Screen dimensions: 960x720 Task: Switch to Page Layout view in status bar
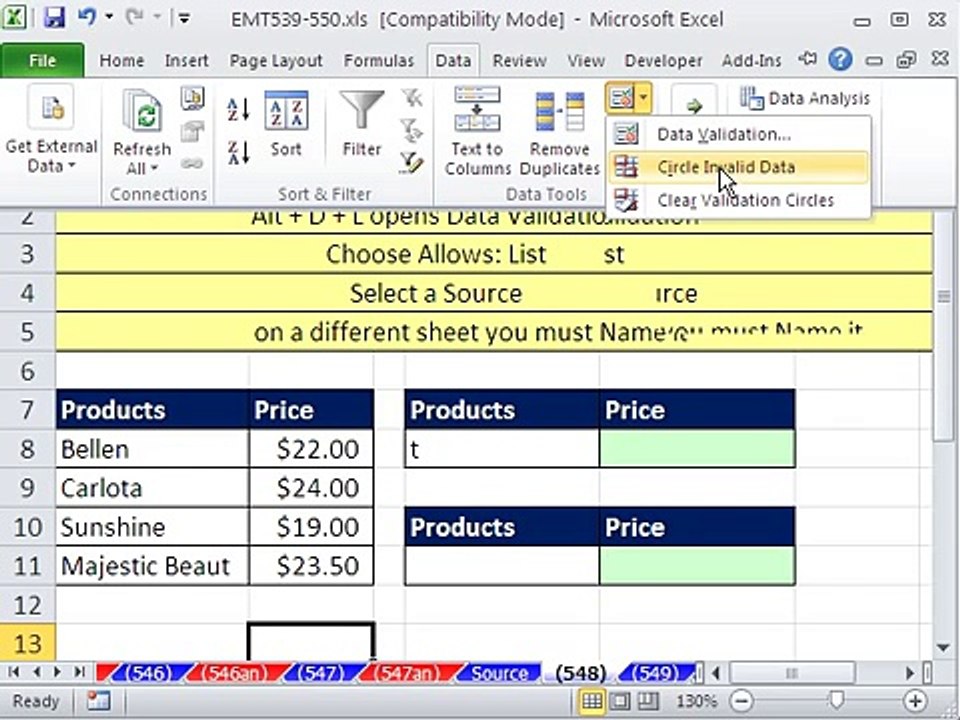620,701
